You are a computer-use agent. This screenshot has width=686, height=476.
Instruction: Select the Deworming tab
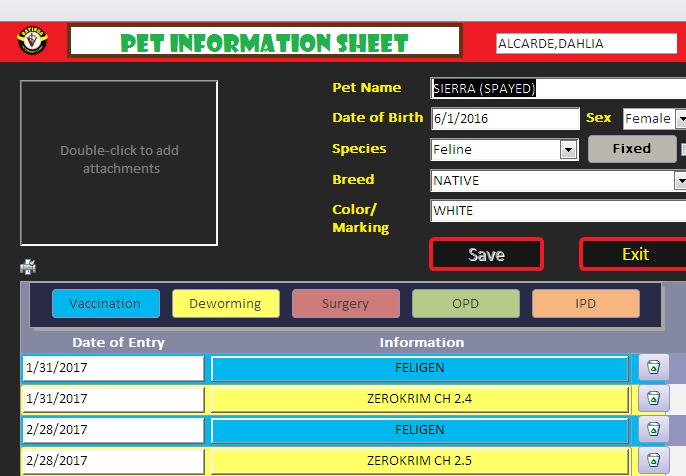coord(225,304)
